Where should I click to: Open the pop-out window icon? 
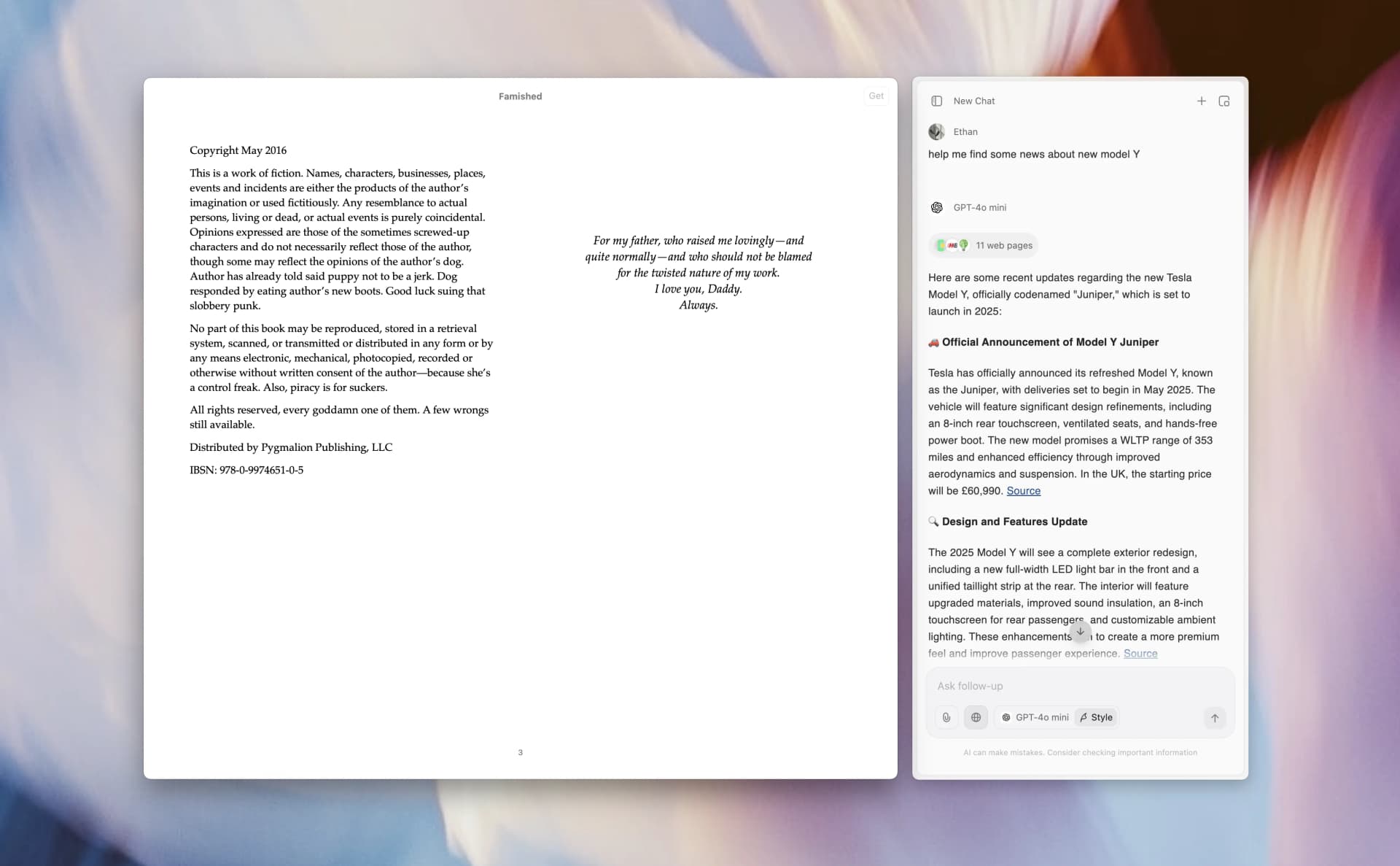[1224, 101]
